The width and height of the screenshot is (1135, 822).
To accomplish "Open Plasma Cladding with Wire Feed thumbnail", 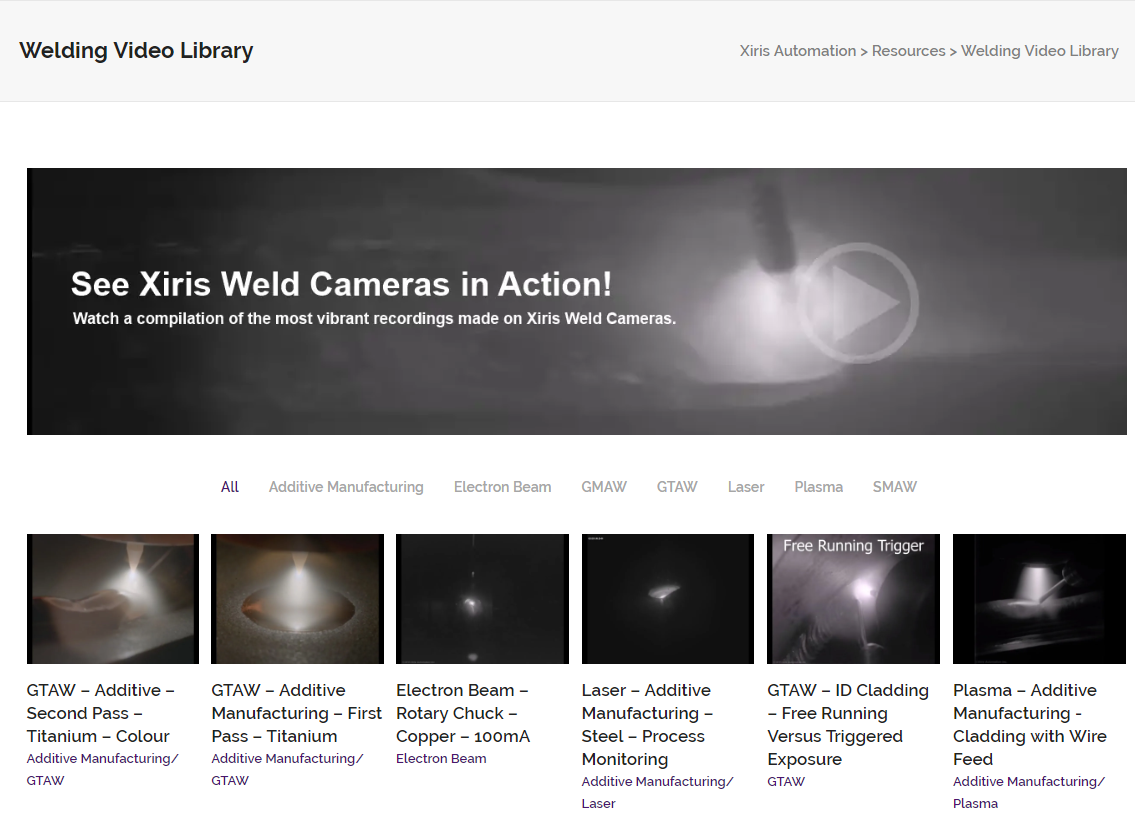I will [x=1039, y=598].
